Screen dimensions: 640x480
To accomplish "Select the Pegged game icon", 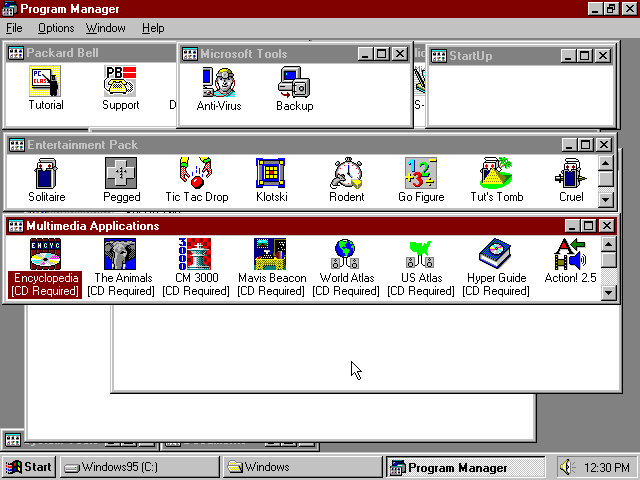I will point(121,173).
